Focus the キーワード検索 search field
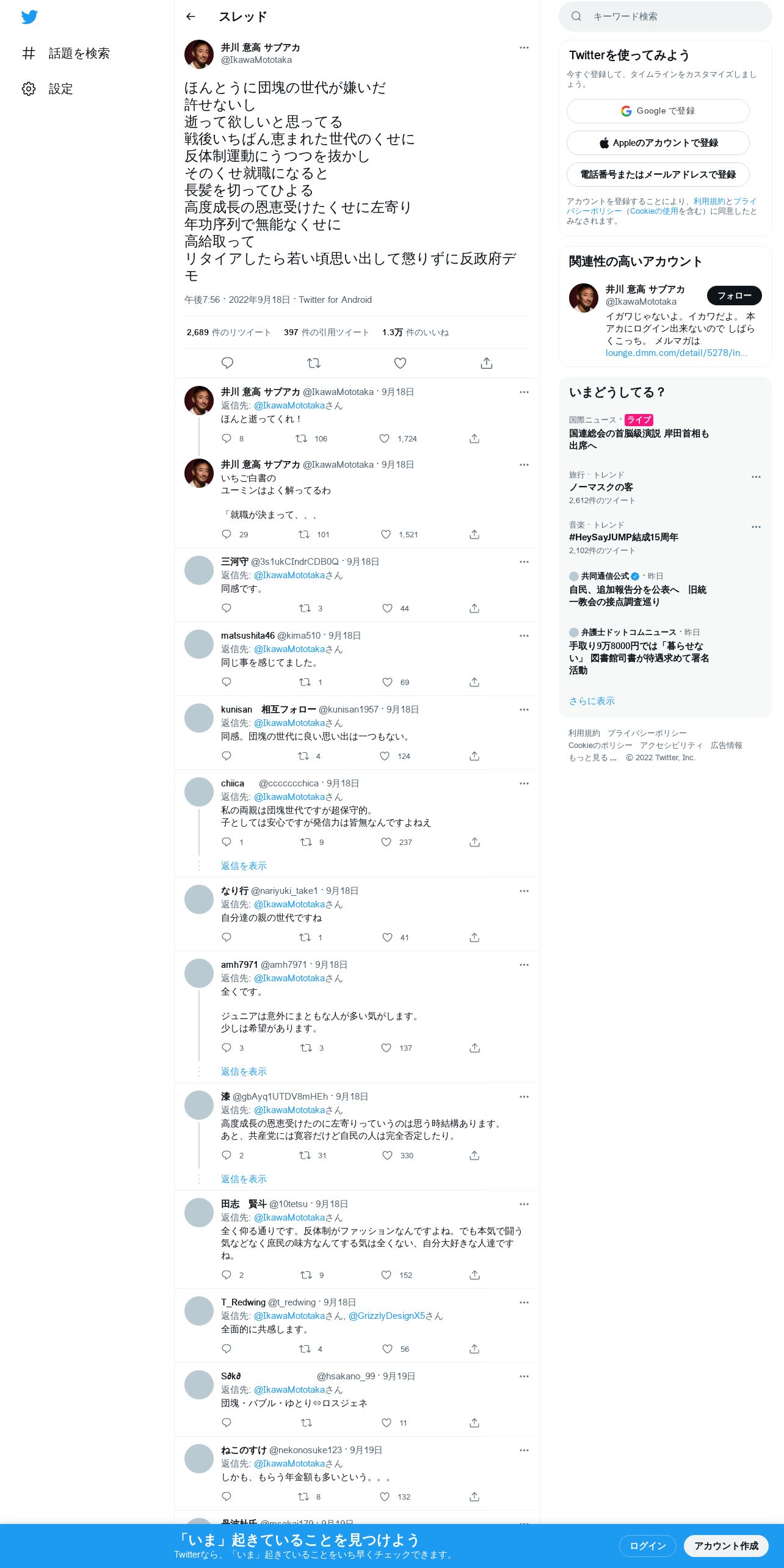 click(666, 16)
